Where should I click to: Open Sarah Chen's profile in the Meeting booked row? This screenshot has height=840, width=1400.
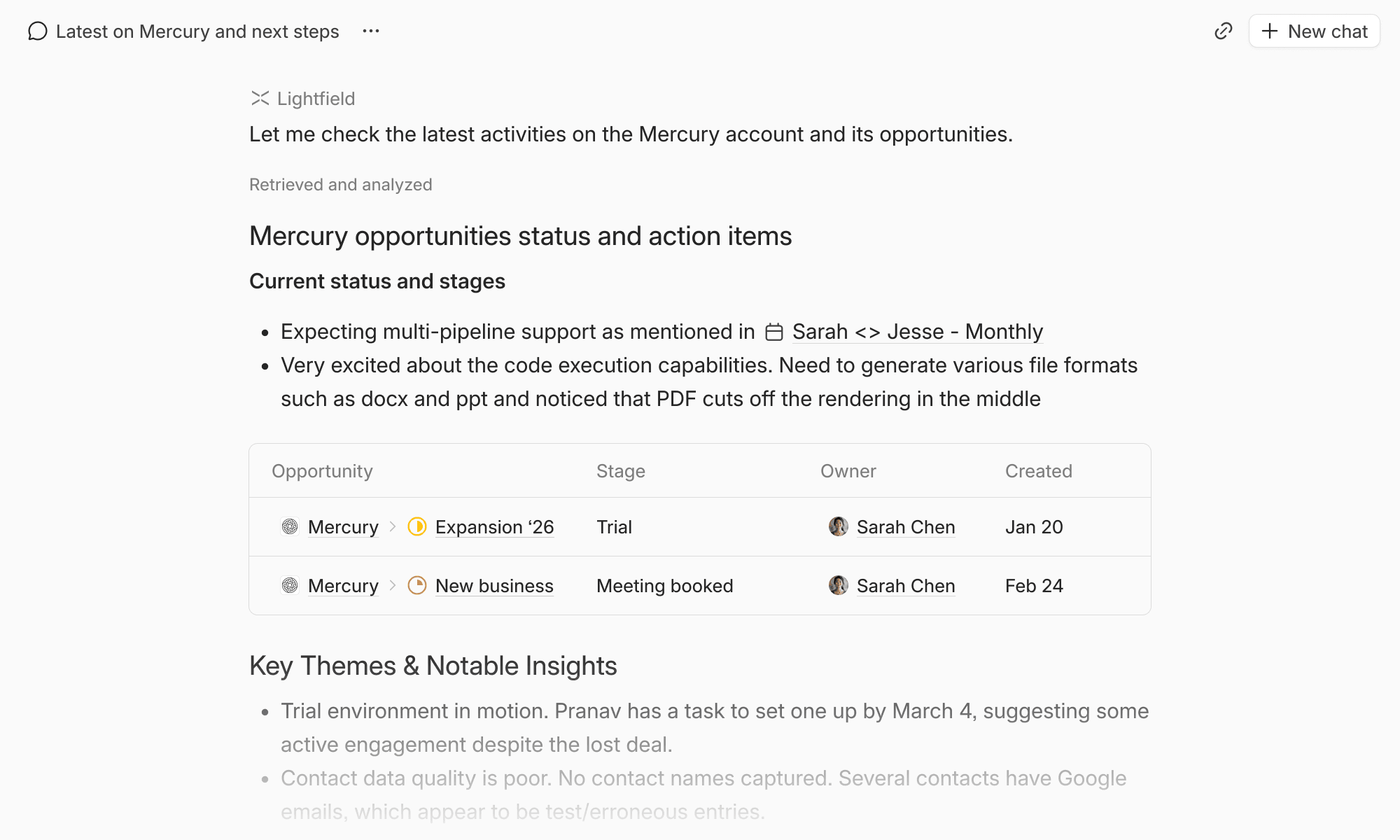905,586
